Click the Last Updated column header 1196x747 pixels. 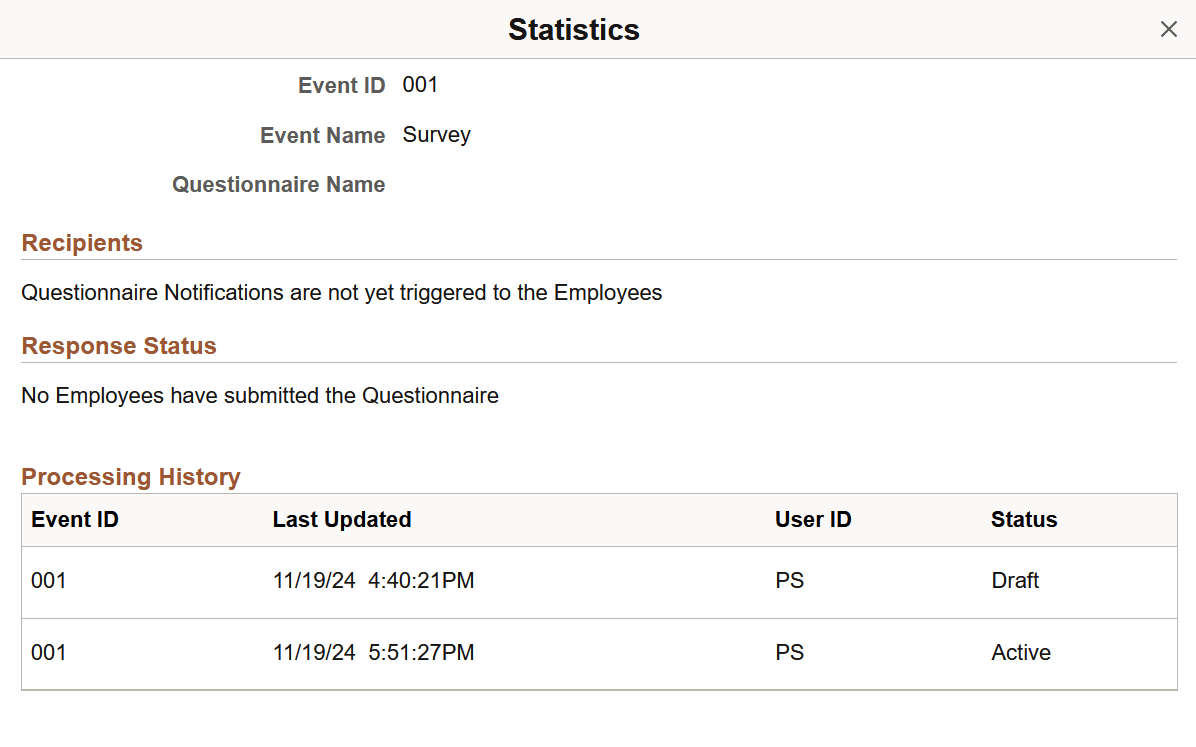tap(341, 519)
